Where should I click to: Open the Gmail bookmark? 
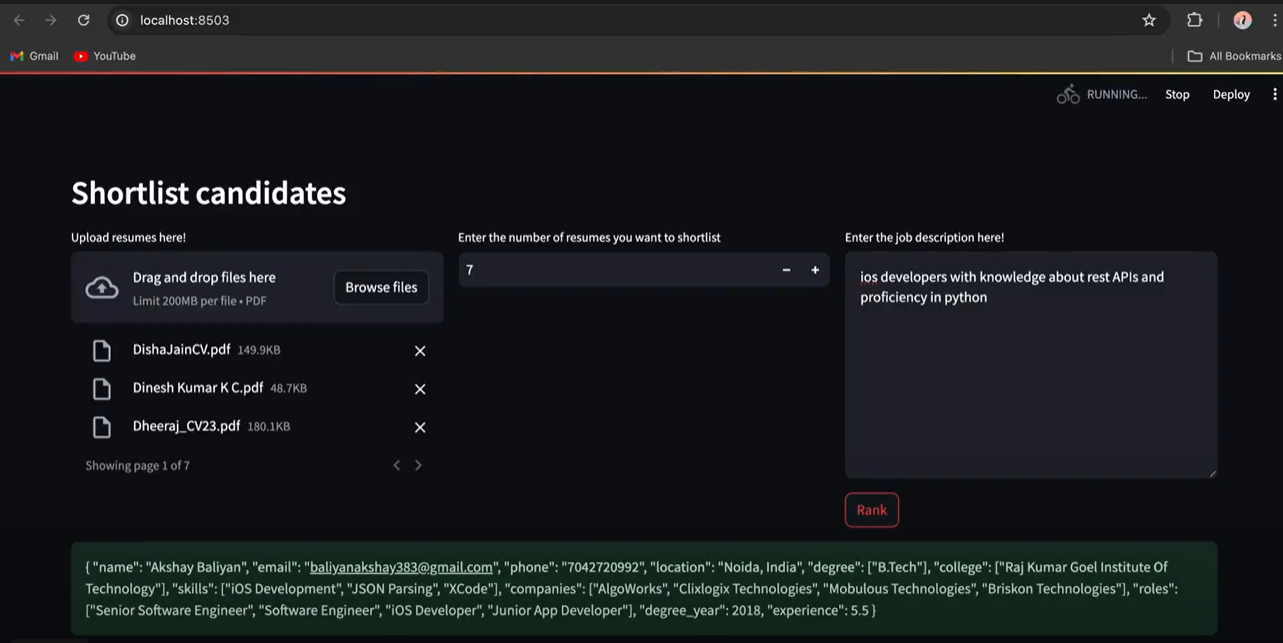pos(35,56)
